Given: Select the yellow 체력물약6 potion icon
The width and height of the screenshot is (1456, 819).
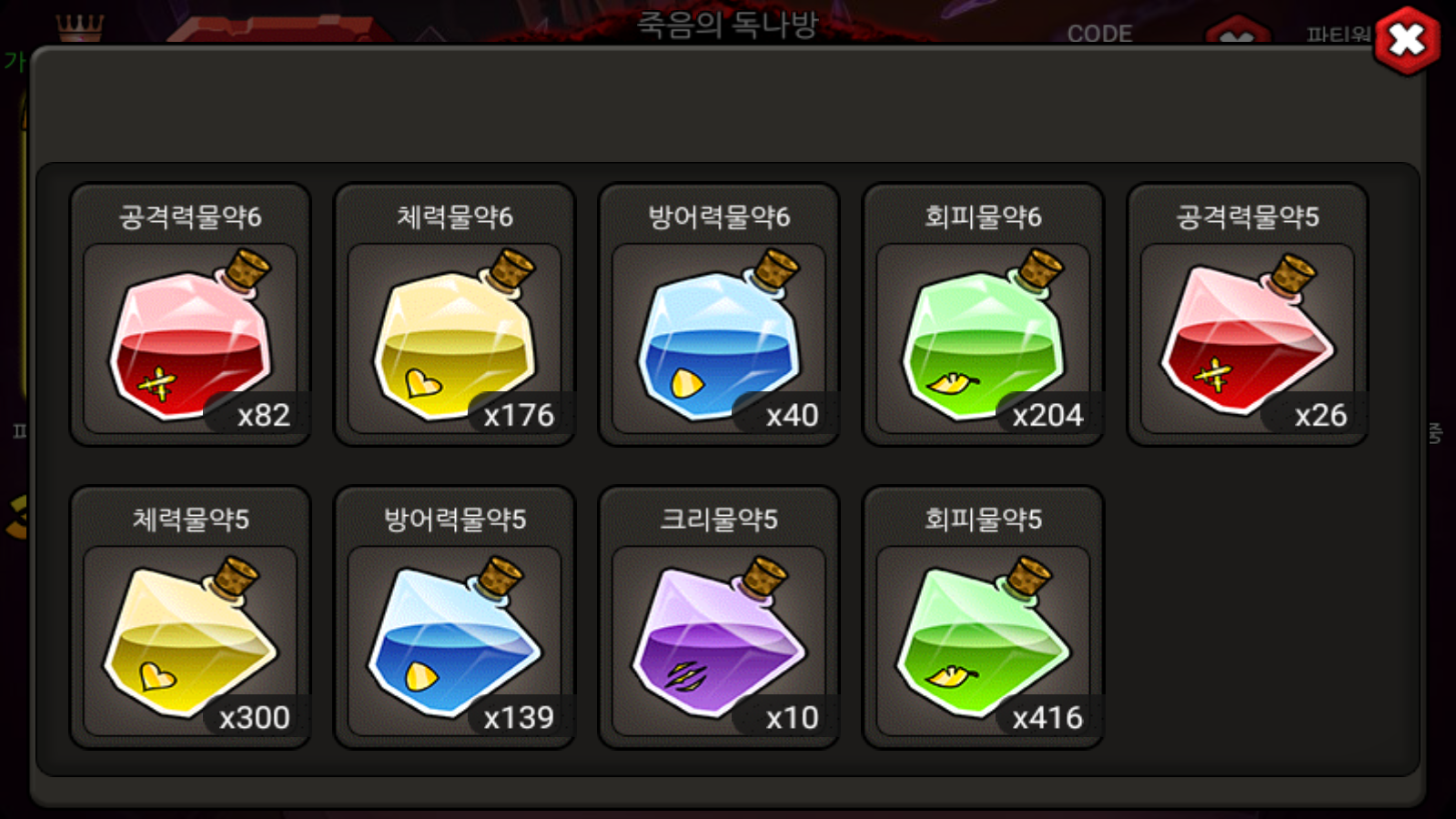Looking at the screenshot, I should (x=454, y=337).
